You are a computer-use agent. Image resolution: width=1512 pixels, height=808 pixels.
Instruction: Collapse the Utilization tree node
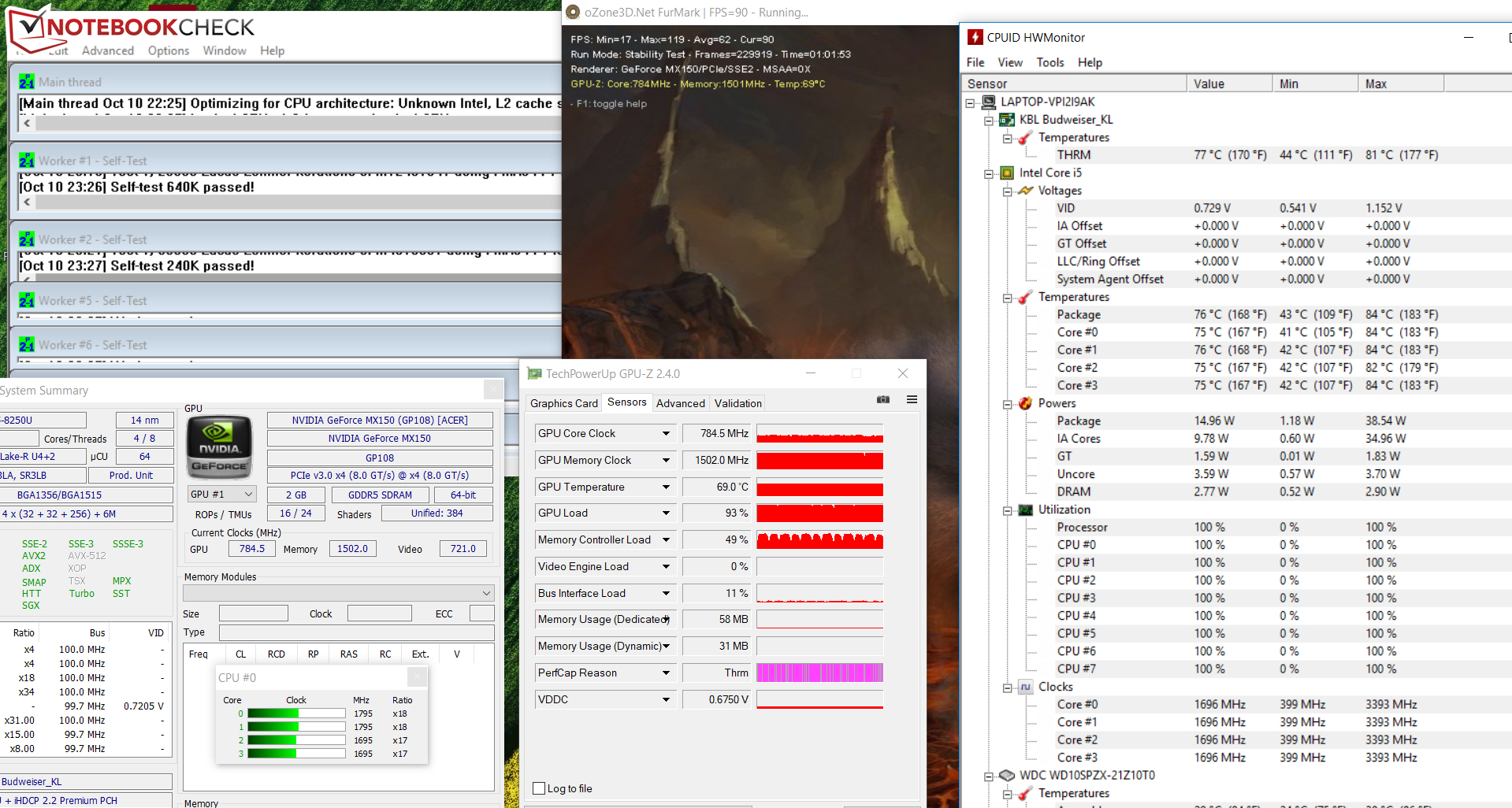(x=1007, y=510)
